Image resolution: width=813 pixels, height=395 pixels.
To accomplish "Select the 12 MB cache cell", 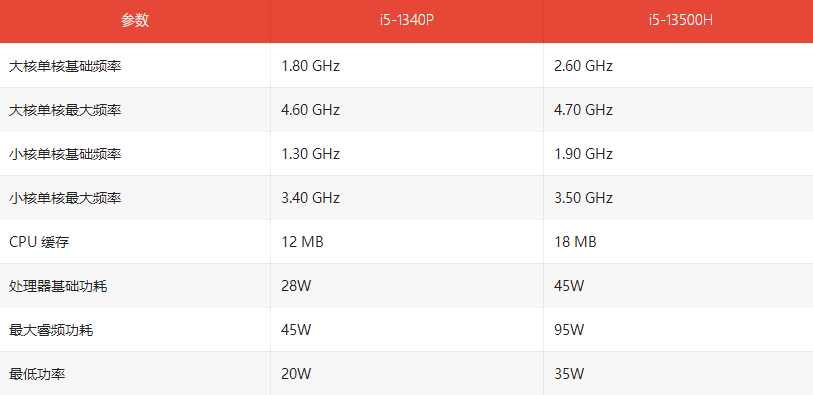I will tap(302, 242).
